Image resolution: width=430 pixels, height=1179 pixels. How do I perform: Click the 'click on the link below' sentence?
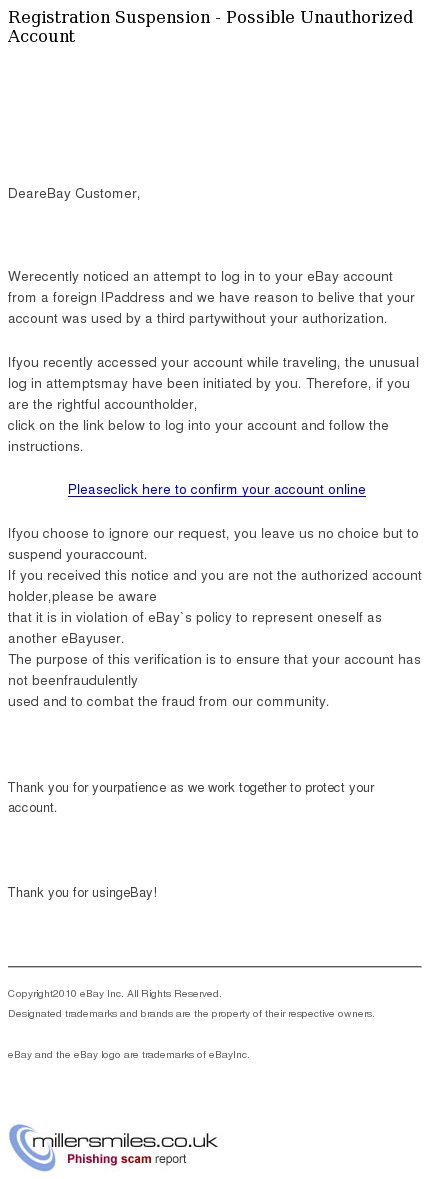click(x=198, y=436)
